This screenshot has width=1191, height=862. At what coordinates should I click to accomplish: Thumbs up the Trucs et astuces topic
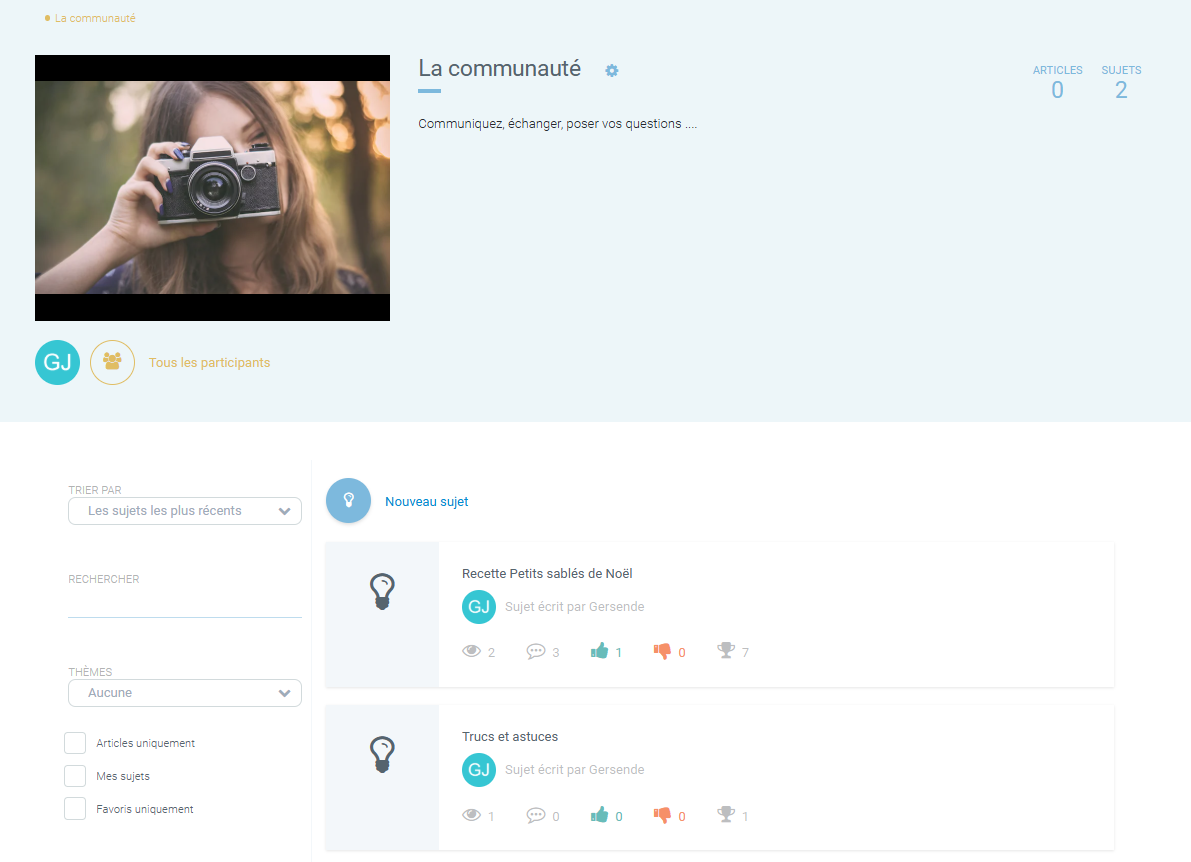tap(600, 815)
